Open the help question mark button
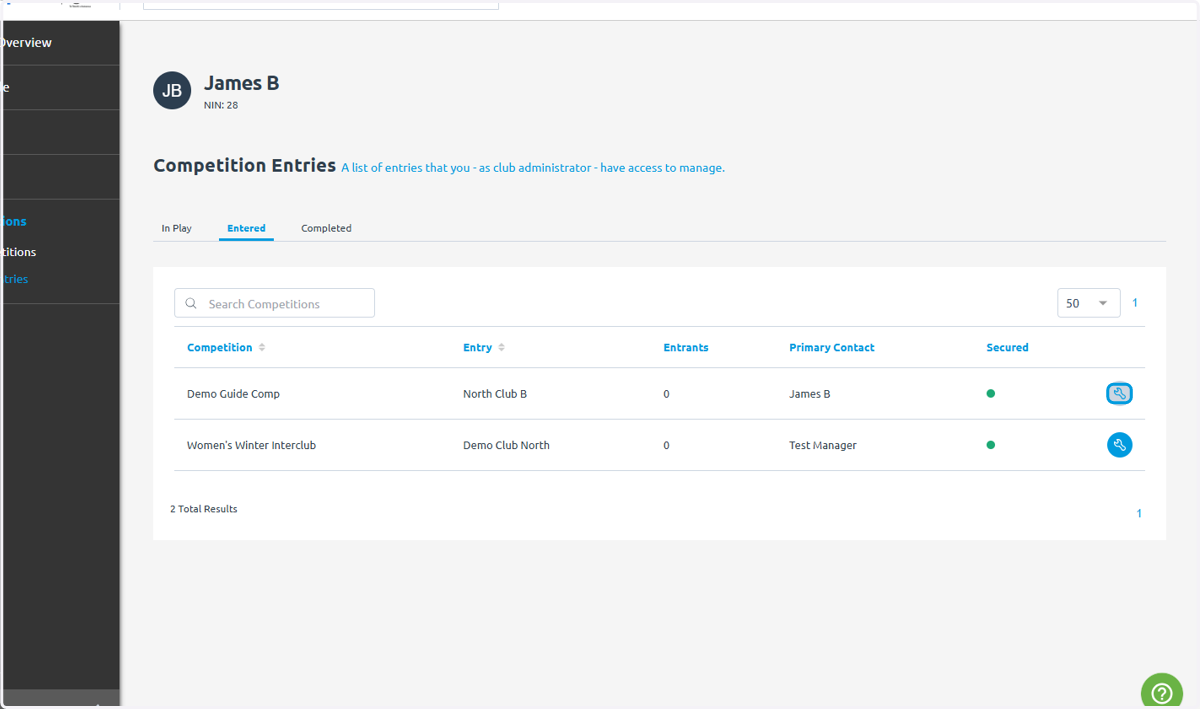This screenshot has width=1200, height=709. coord(1162,691)
